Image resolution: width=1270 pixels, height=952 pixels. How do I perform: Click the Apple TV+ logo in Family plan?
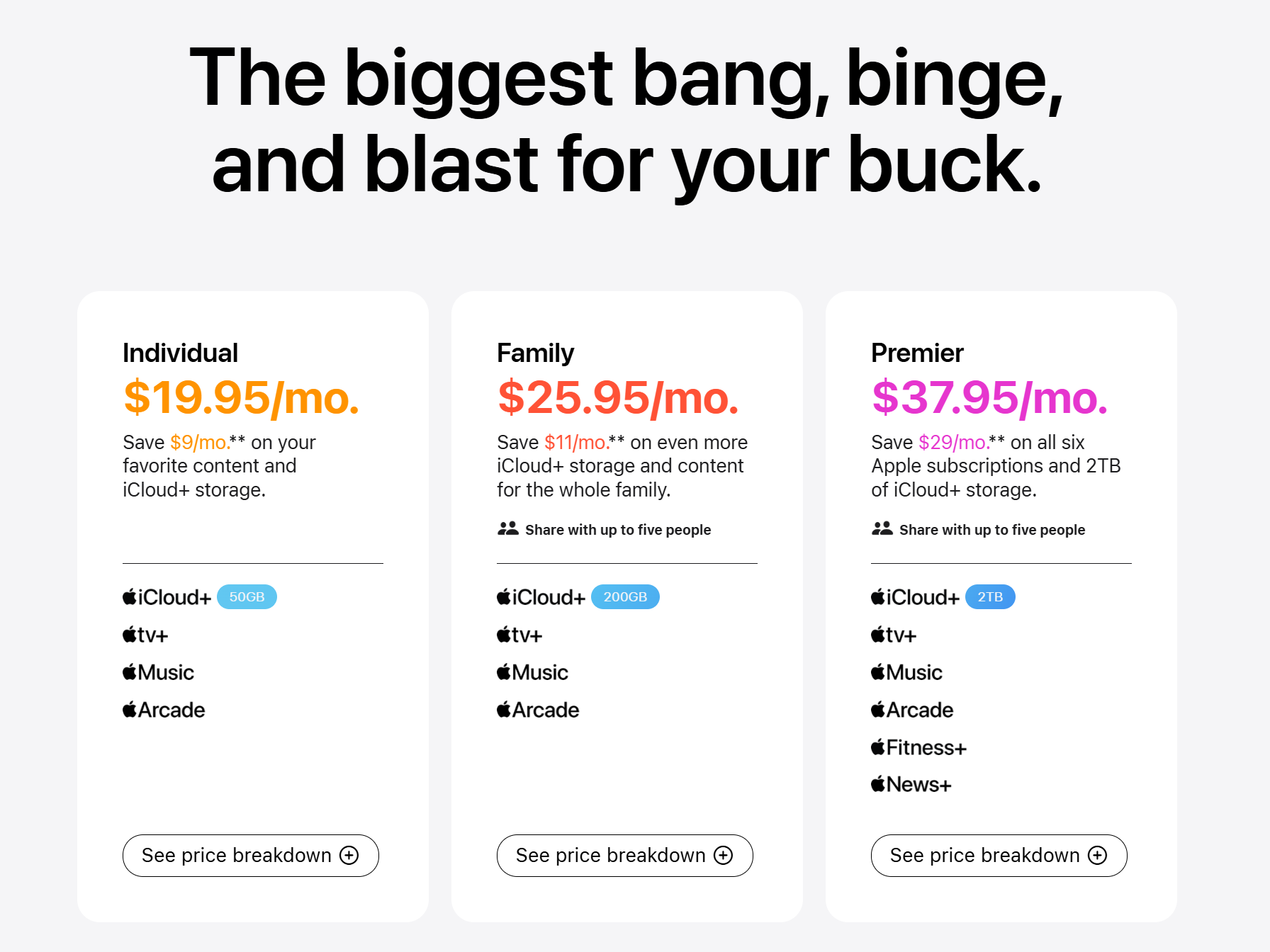(519, 635)
